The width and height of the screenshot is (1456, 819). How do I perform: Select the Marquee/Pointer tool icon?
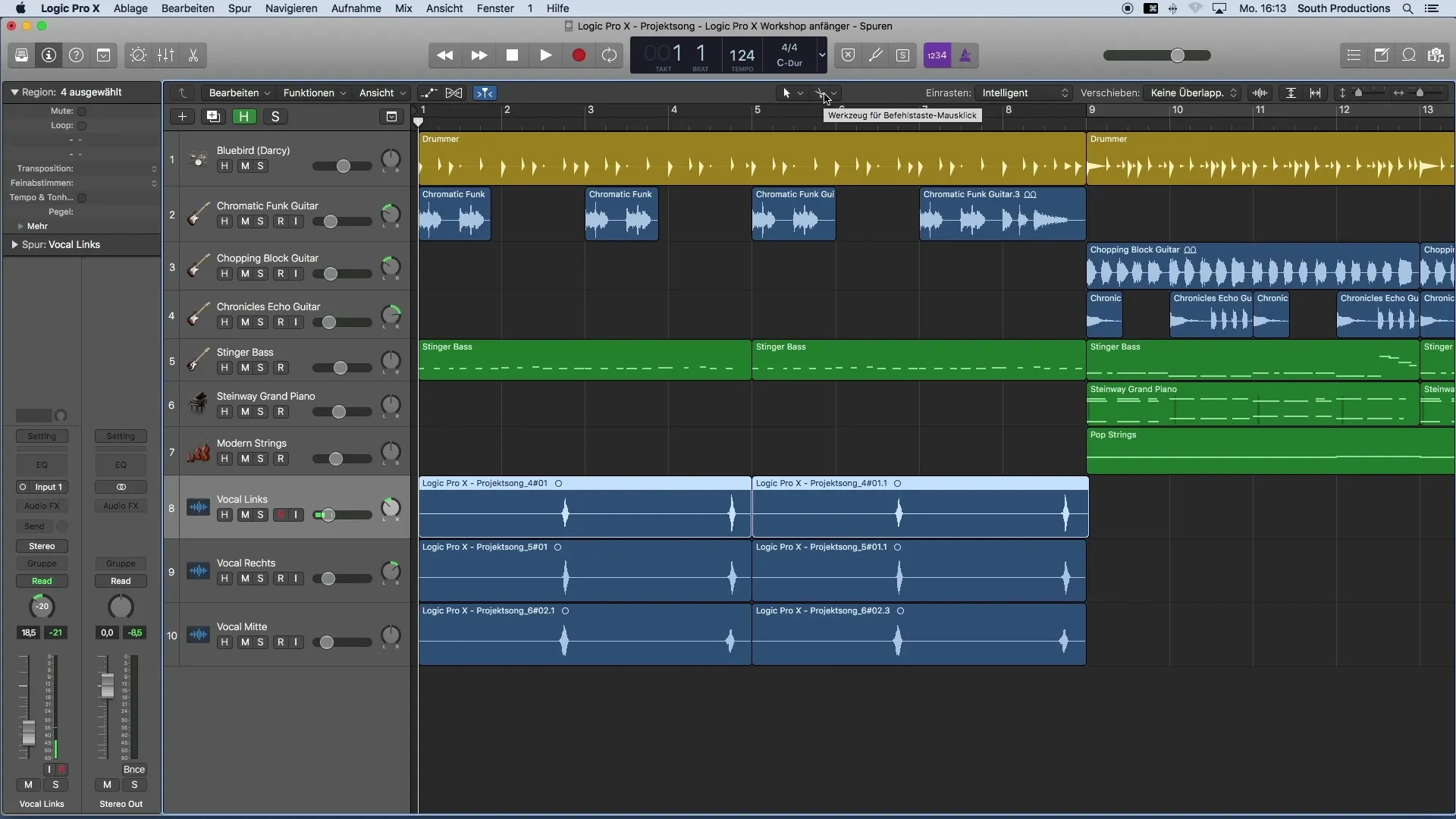pos(786,92)
